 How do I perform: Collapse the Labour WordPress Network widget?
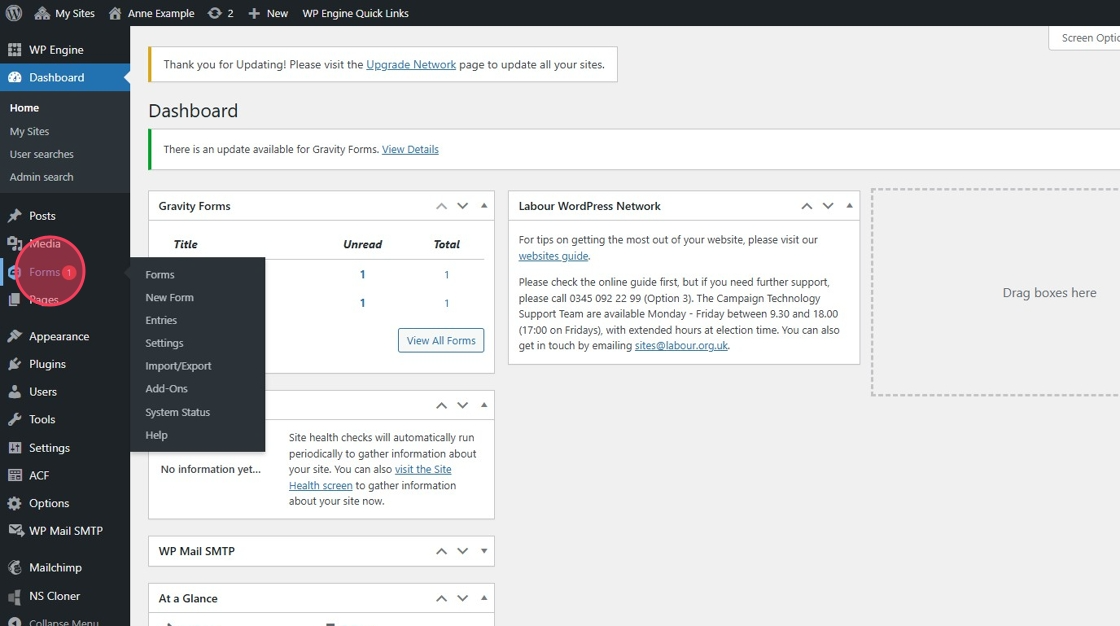(x=849, y=206)
